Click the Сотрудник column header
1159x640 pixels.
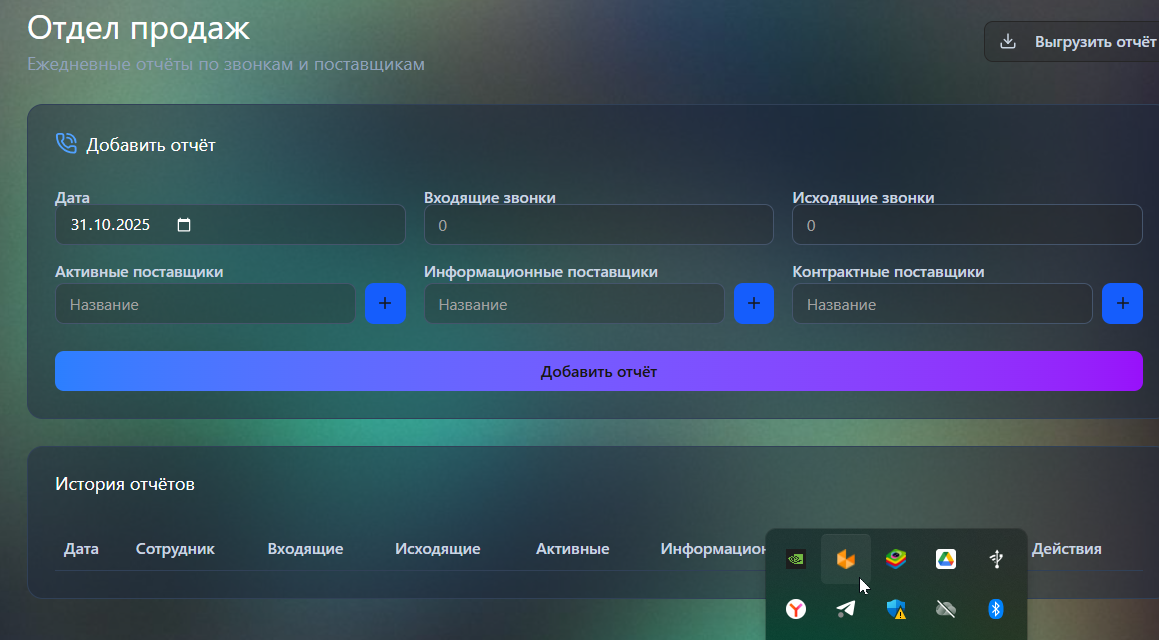175,549
